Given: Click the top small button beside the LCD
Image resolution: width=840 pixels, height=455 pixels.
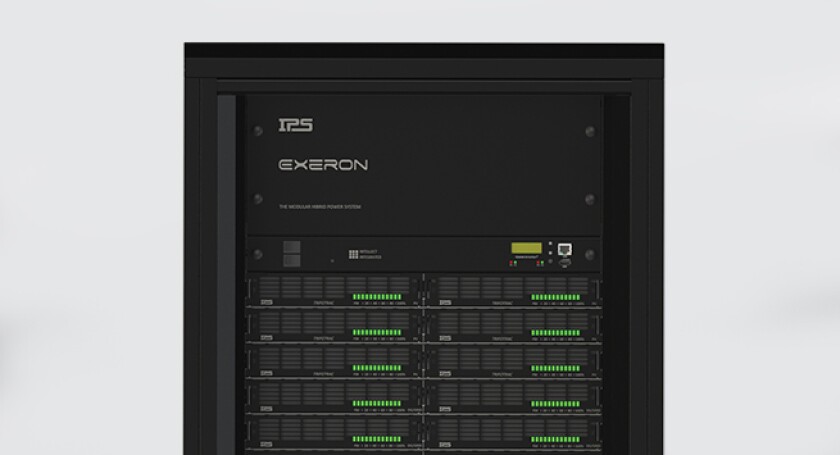Looking at the screenshot, I should coord(550,243).
